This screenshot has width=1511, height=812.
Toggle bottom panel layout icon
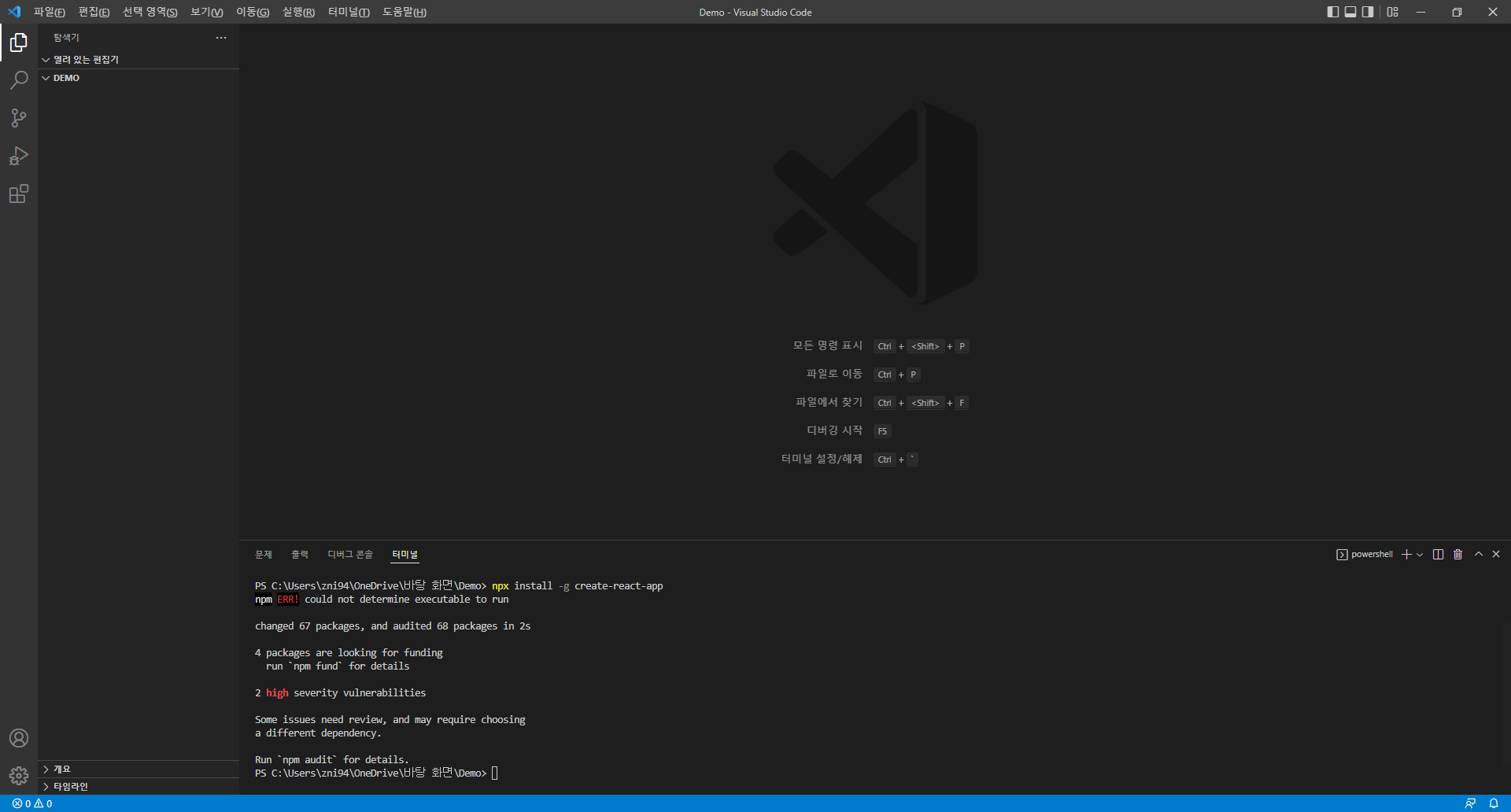pyautogui.click(x=1350, y=12)
